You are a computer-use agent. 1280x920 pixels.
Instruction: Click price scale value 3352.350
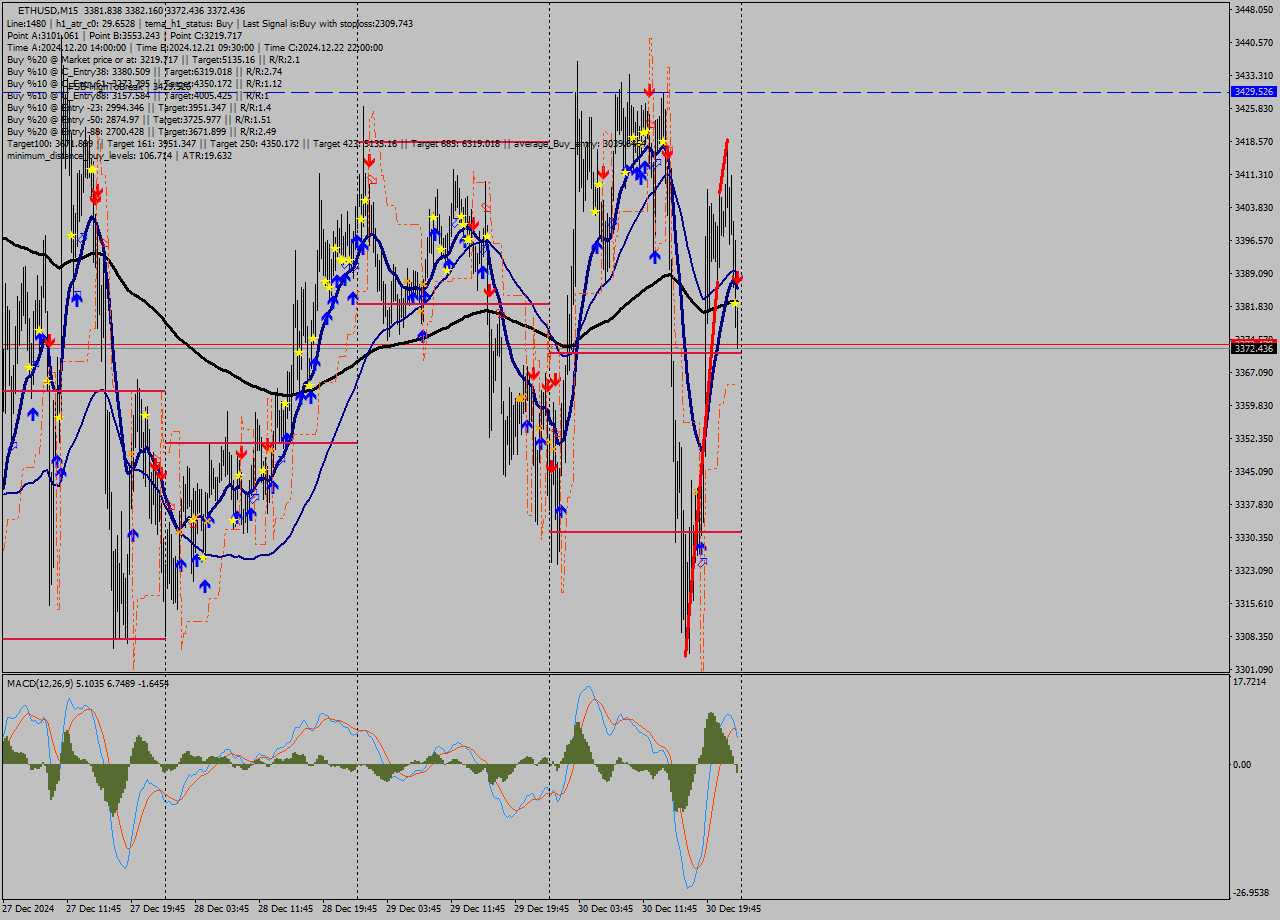coord(1253,438)
